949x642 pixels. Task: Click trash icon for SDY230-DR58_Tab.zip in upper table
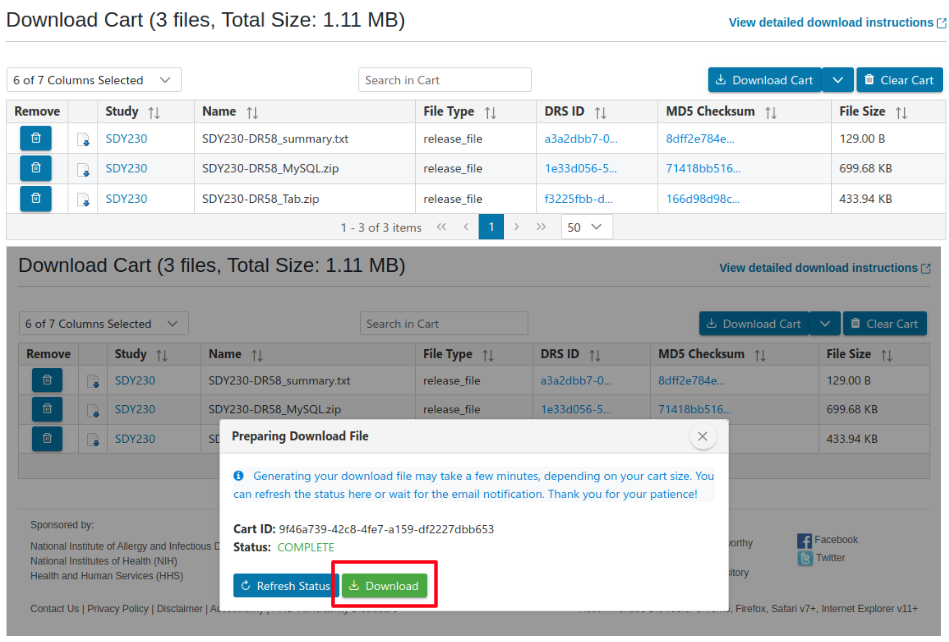click(35, 199)
